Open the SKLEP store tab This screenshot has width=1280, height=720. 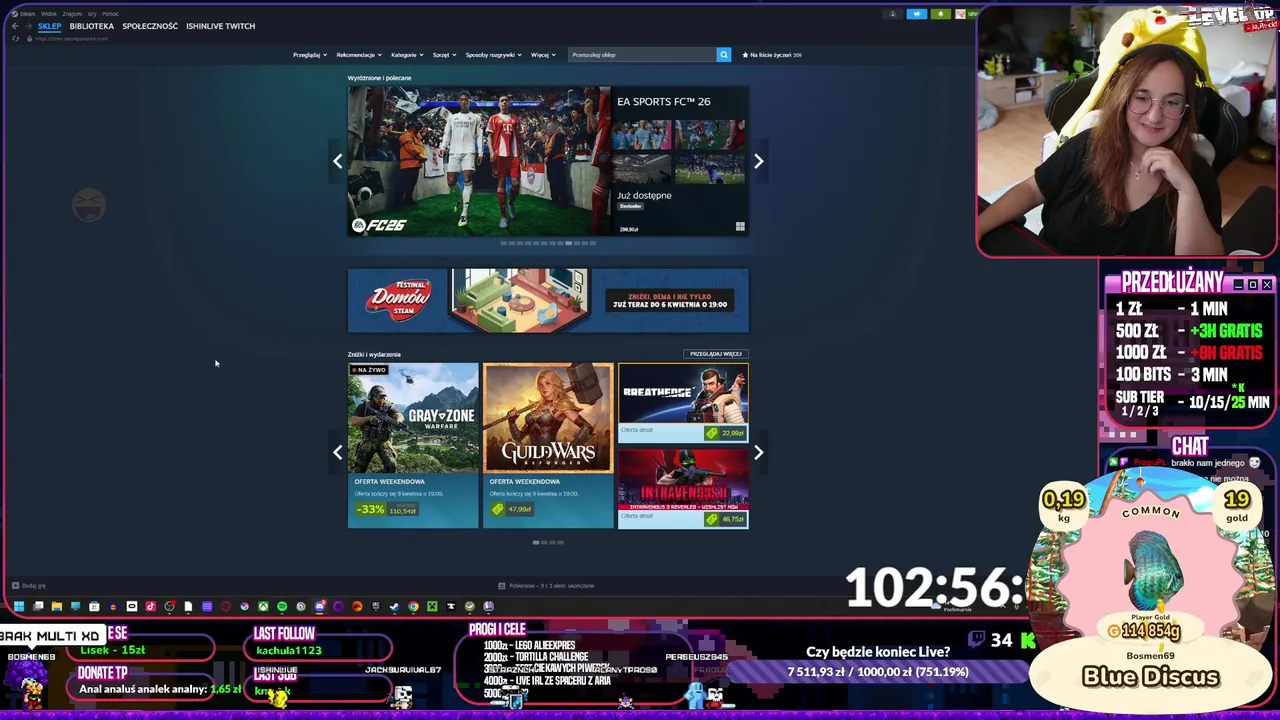point(50,26)
